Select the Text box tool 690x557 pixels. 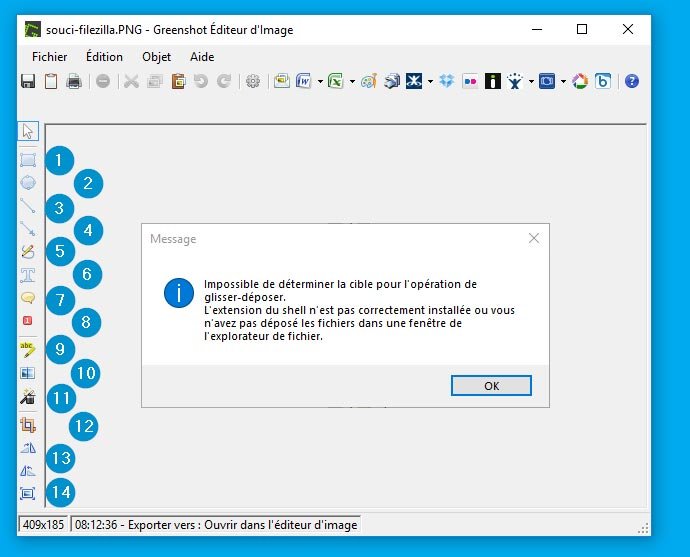28,275
